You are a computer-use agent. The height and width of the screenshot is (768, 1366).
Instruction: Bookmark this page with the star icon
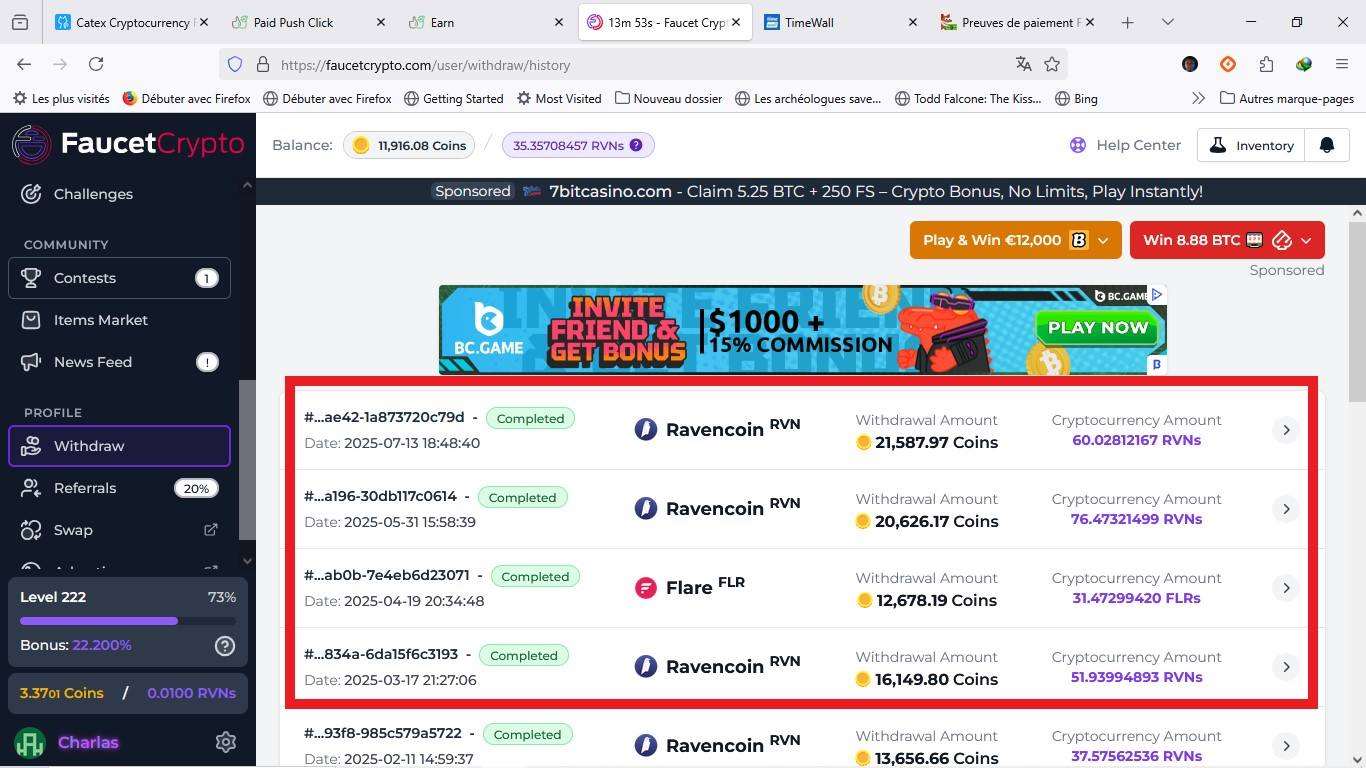(x=1052, y=64)
